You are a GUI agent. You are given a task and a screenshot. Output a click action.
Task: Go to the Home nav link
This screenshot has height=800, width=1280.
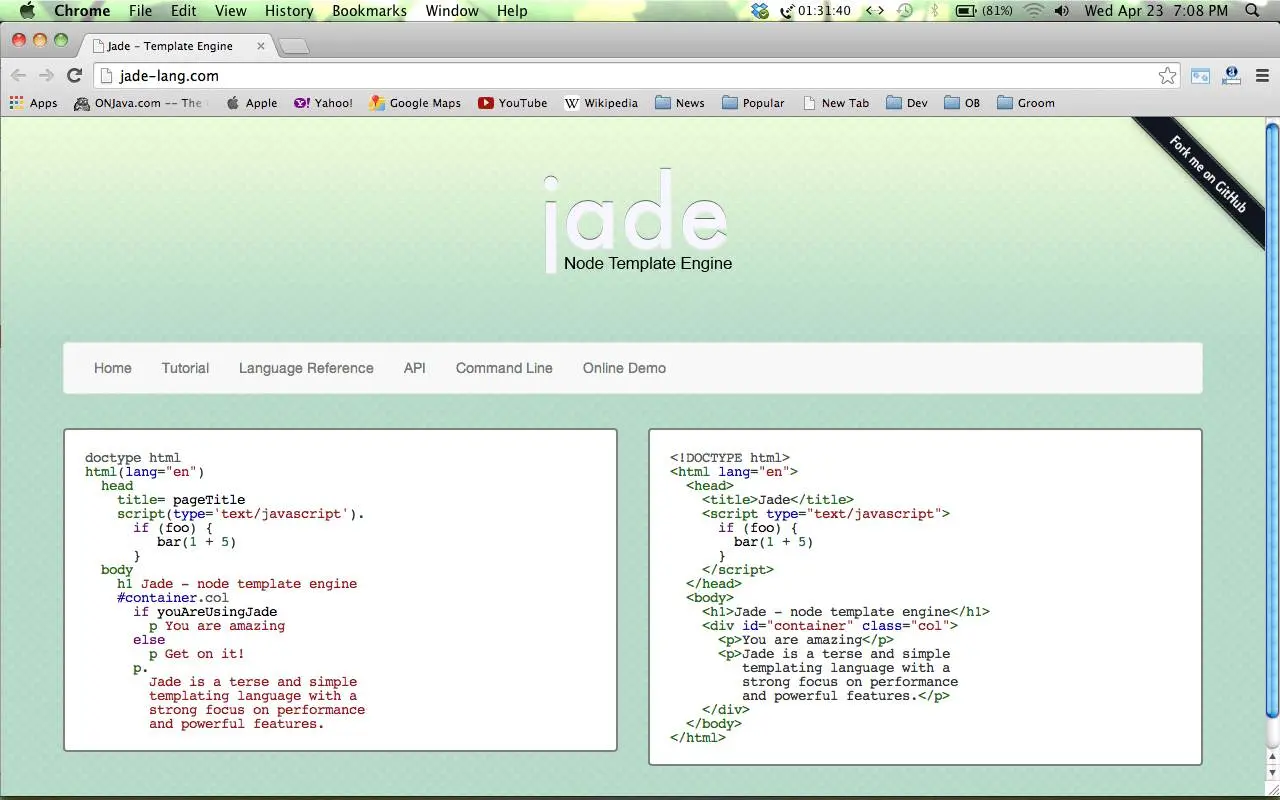tap(113, 368)
